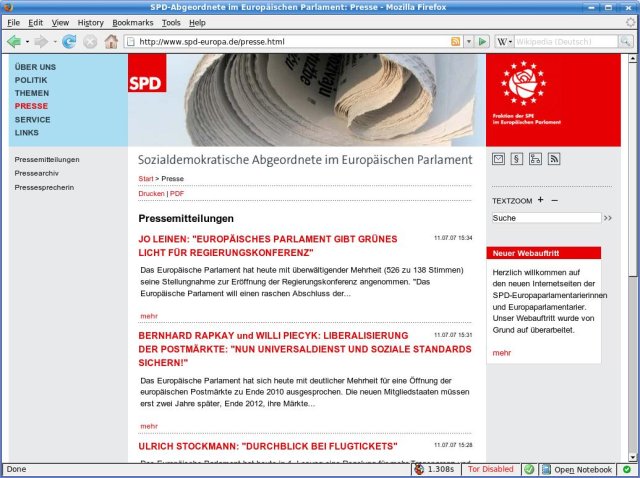
Task: Click the green Go arrow button
Action: tap(482, 41)
